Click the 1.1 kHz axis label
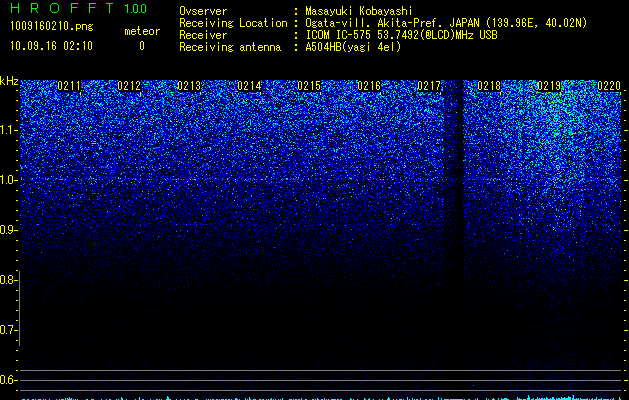This screenshot has width=629, height=400. click(x=9, y=130)
